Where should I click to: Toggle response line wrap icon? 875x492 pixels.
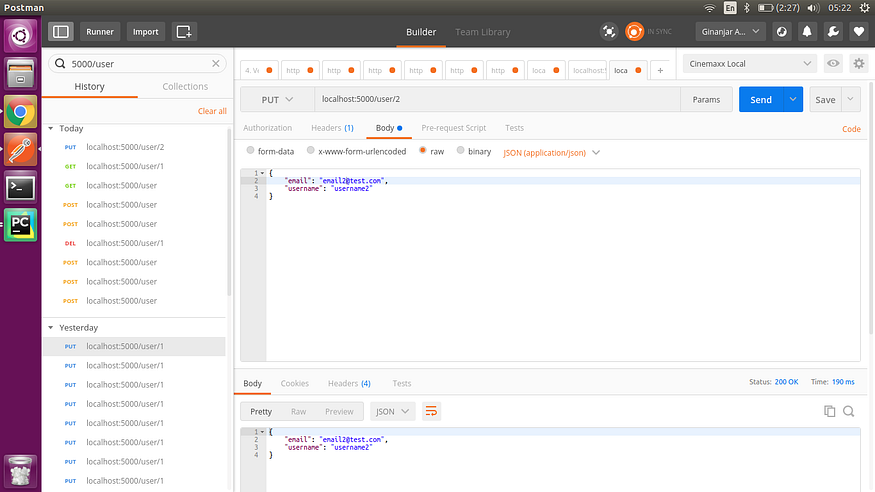[431, 411]
